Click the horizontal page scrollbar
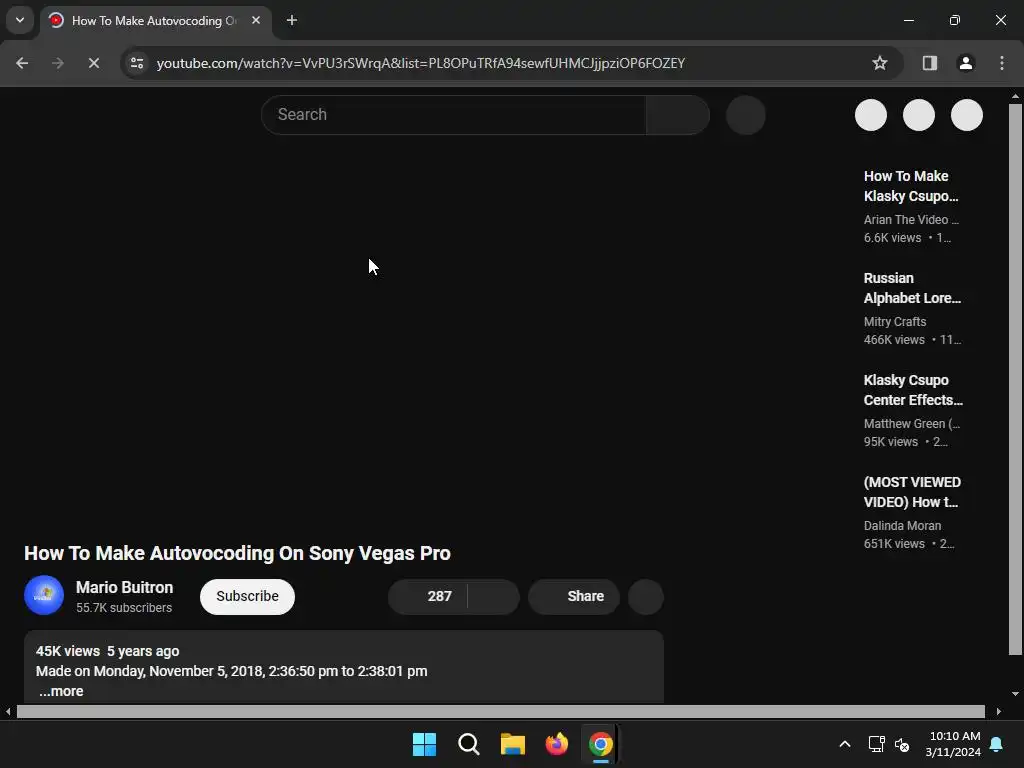This screenshot has height=768, width=1024. (x=500, y=711)
